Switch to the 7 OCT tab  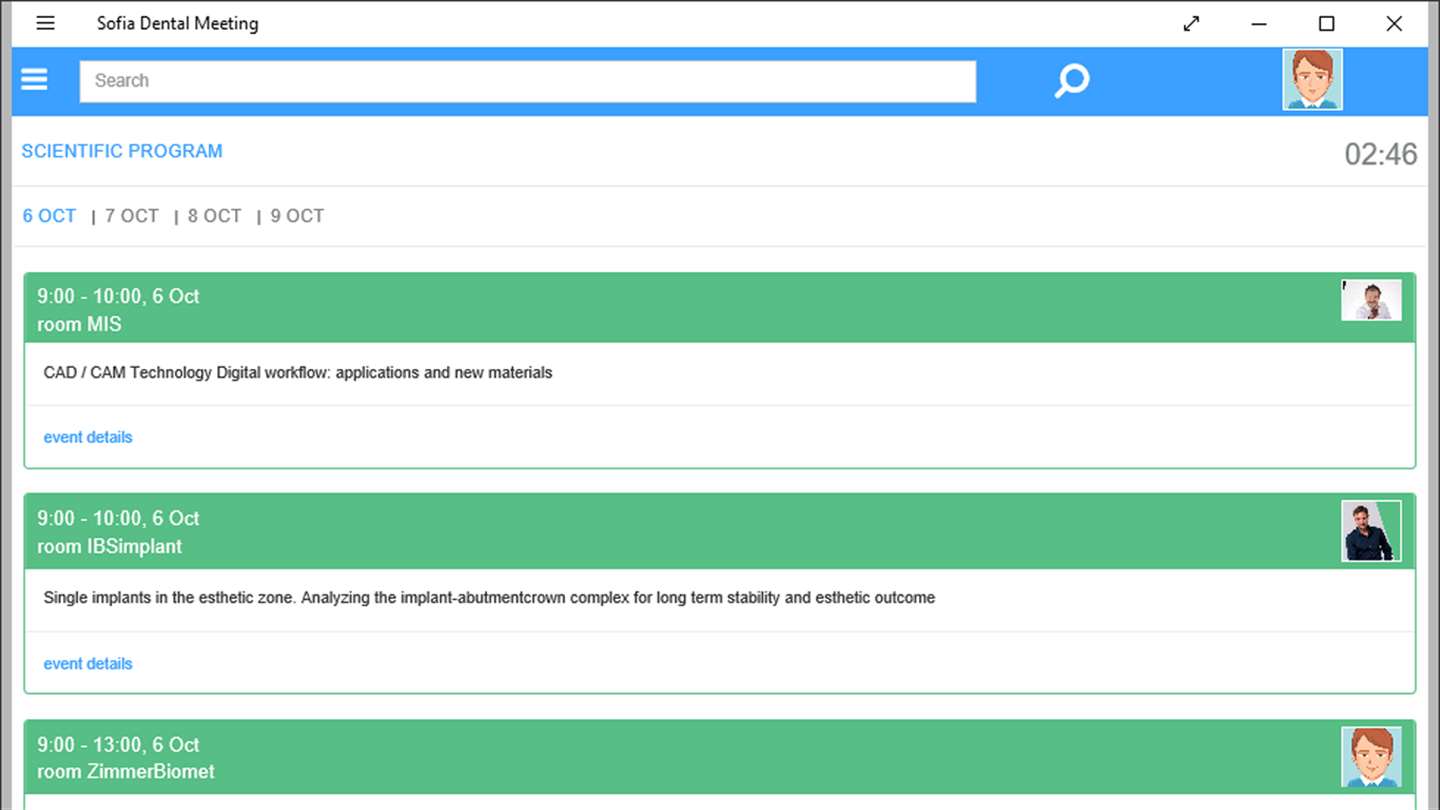132,216
